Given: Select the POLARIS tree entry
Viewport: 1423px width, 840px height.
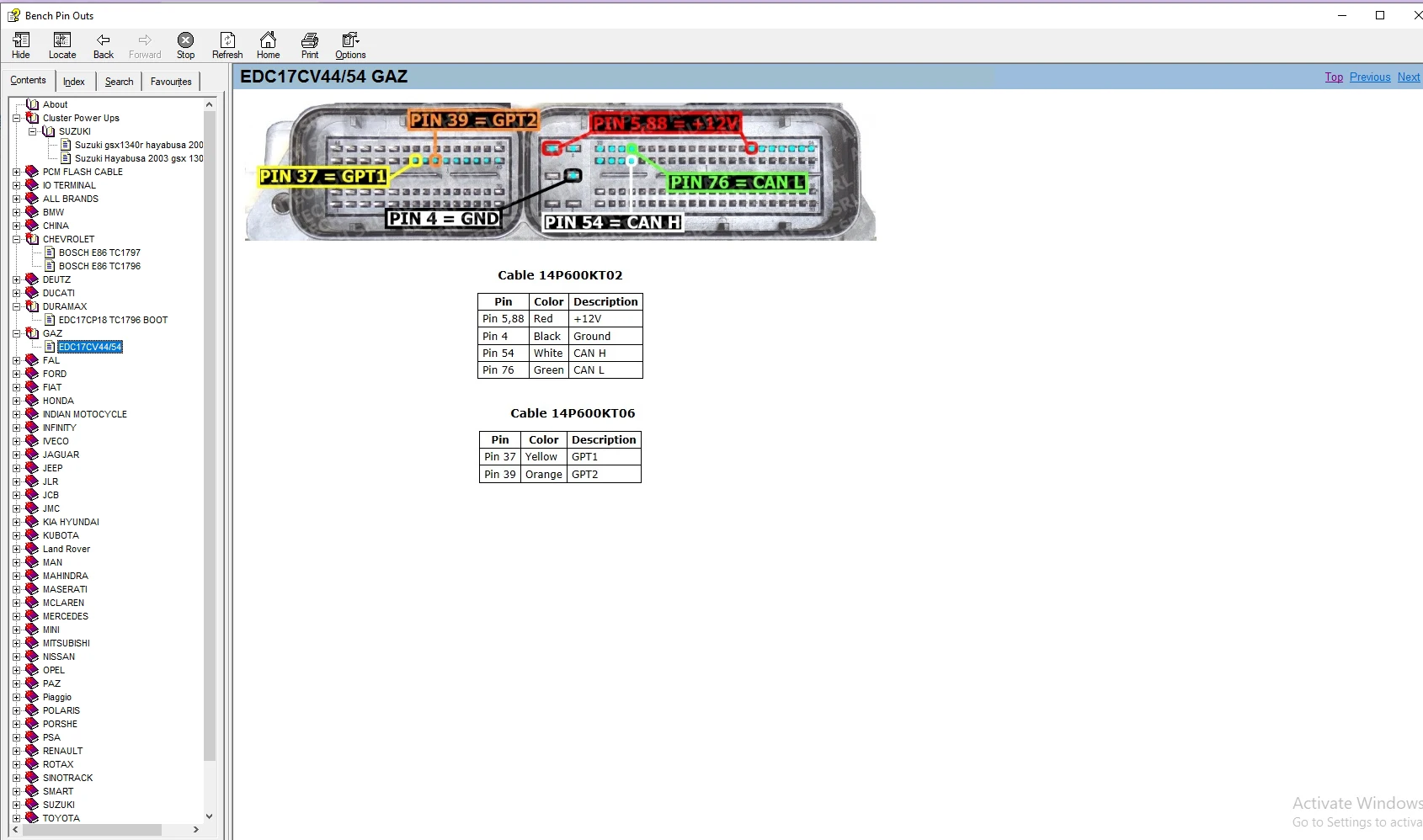Looking at the screenshot, I should click(x=61, y=710).
